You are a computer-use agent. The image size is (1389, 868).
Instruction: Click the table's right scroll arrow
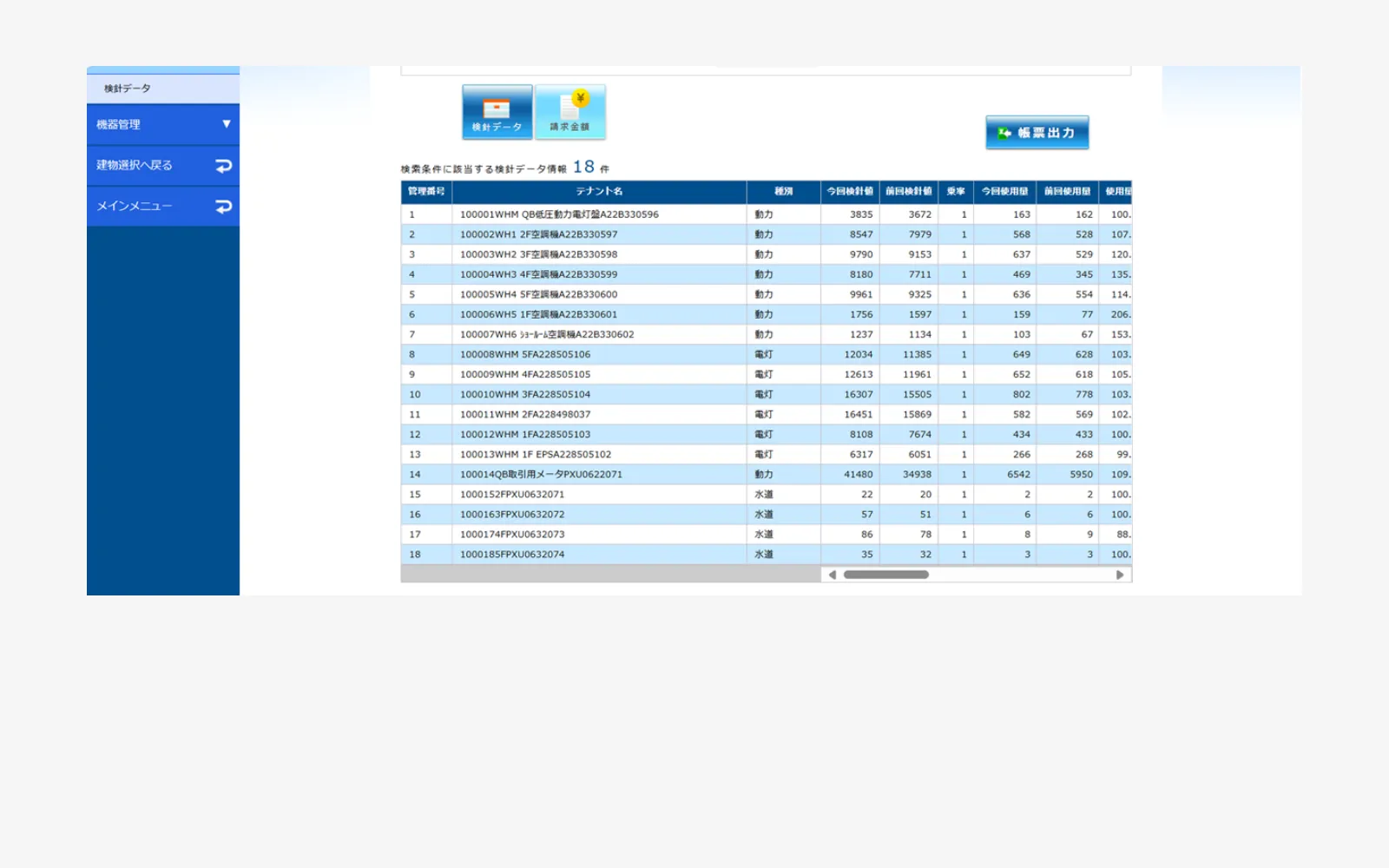point(1120,575)
